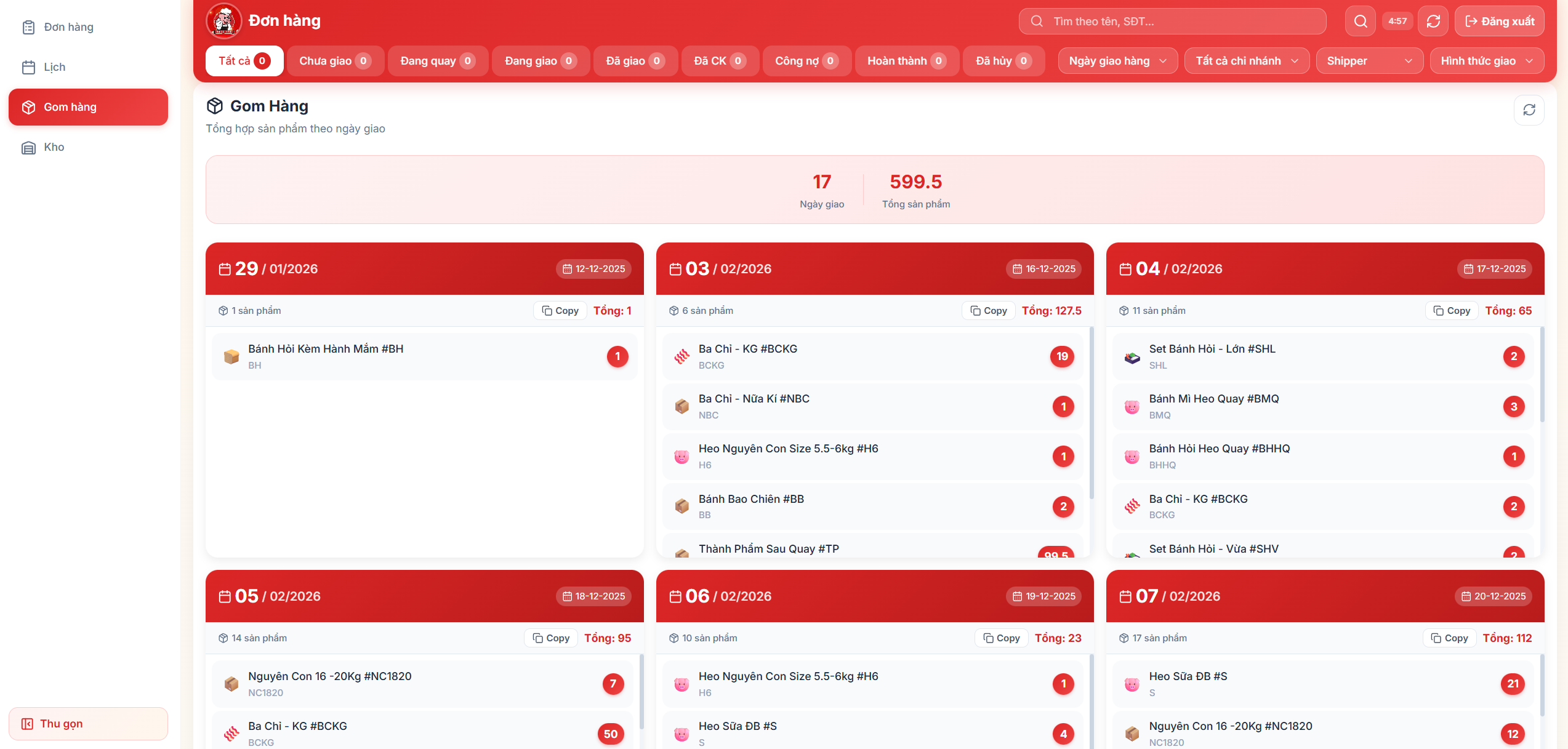Select the Tất cả tab
Viewport: 1568px width, 749px height.
point(244,61)
